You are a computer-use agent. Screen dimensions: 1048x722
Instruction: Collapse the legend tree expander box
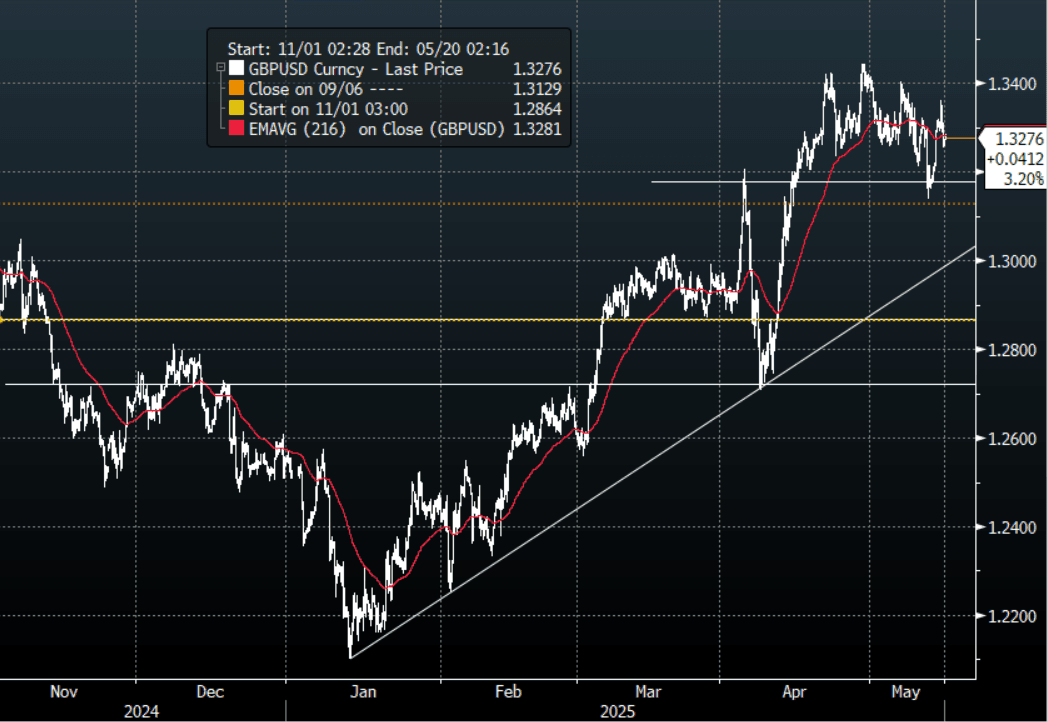coord(220,68)
